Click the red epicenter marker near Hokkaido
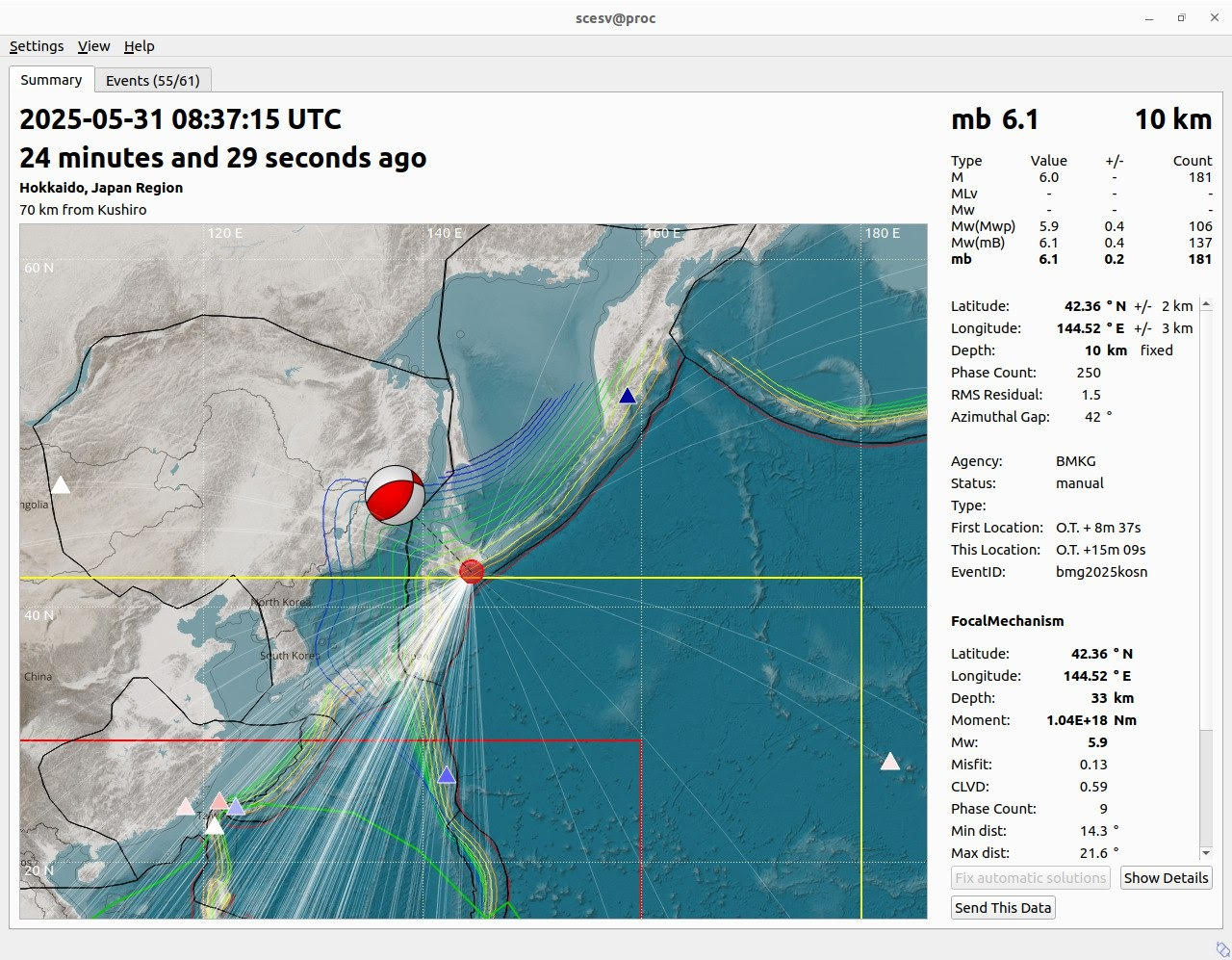This screenshot has width=1232, height=960. pos(472,572)
